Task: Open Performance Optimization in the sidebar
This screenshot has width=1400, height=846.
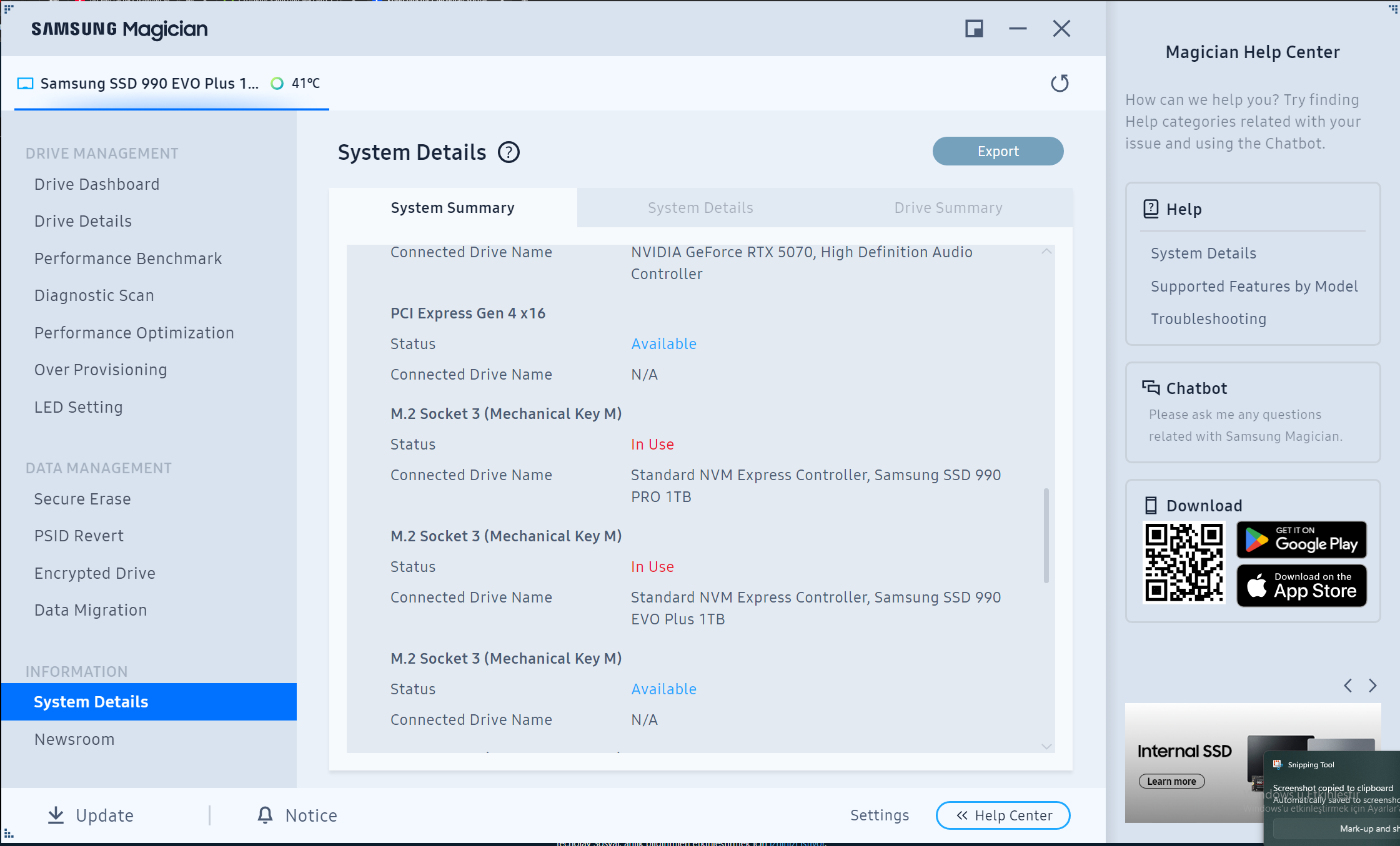Action: click(134, 333)
